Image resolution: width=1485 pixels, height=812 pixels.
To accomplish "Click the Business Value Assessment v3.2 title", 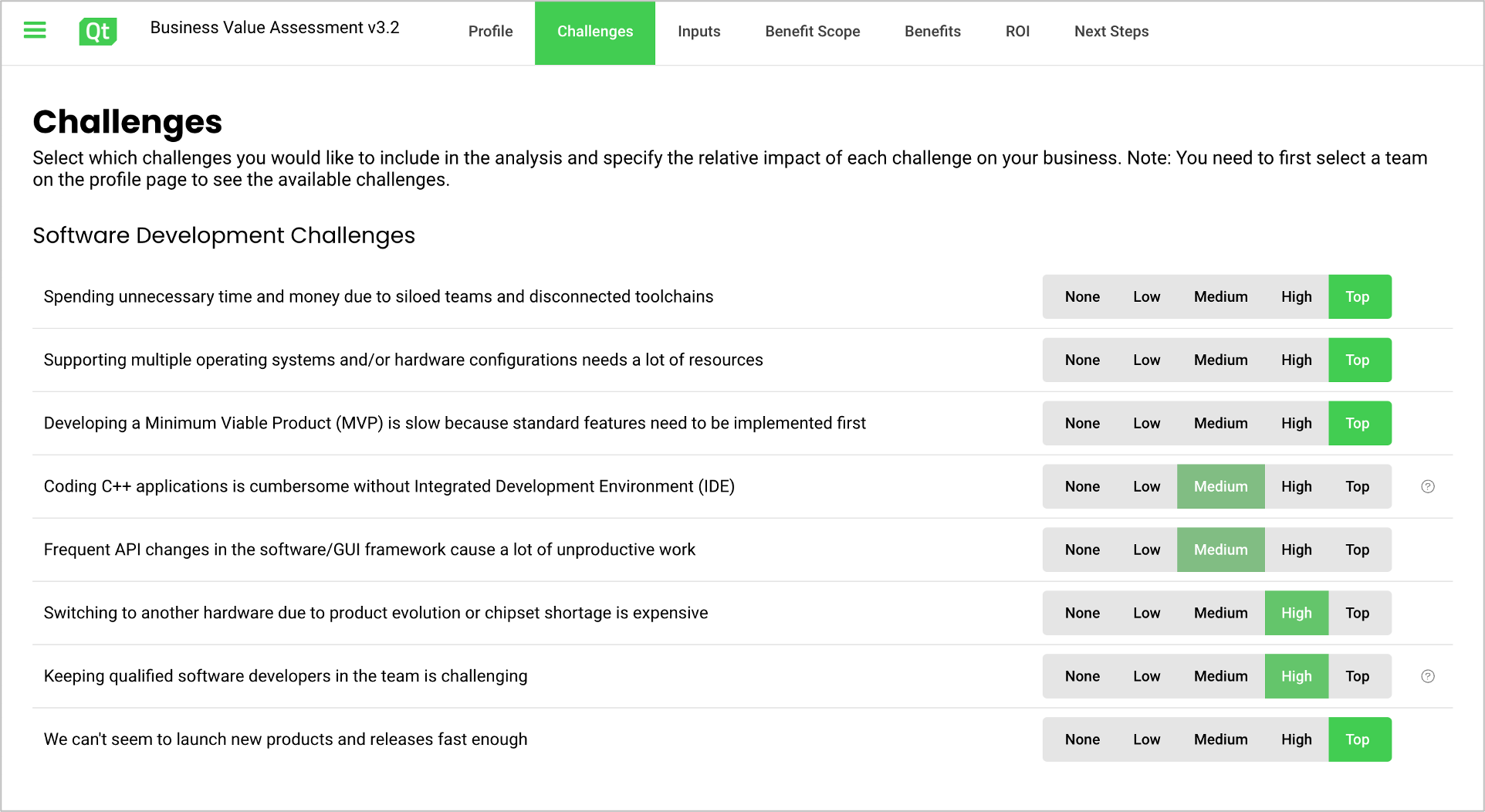I will [x=274, y=28].
